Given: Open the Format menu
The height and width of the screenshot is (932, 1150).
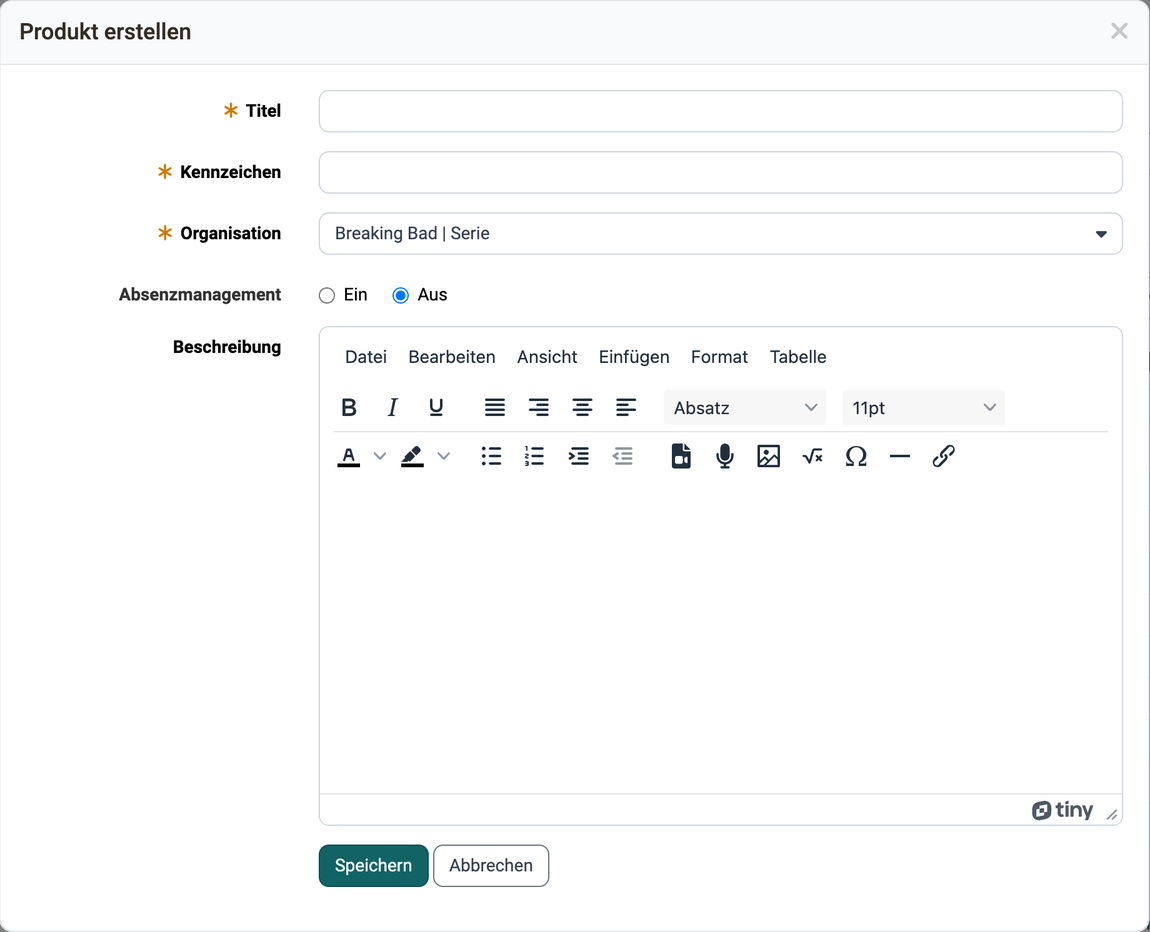Looking at the screenshot, I should click(x=719, y=357).
